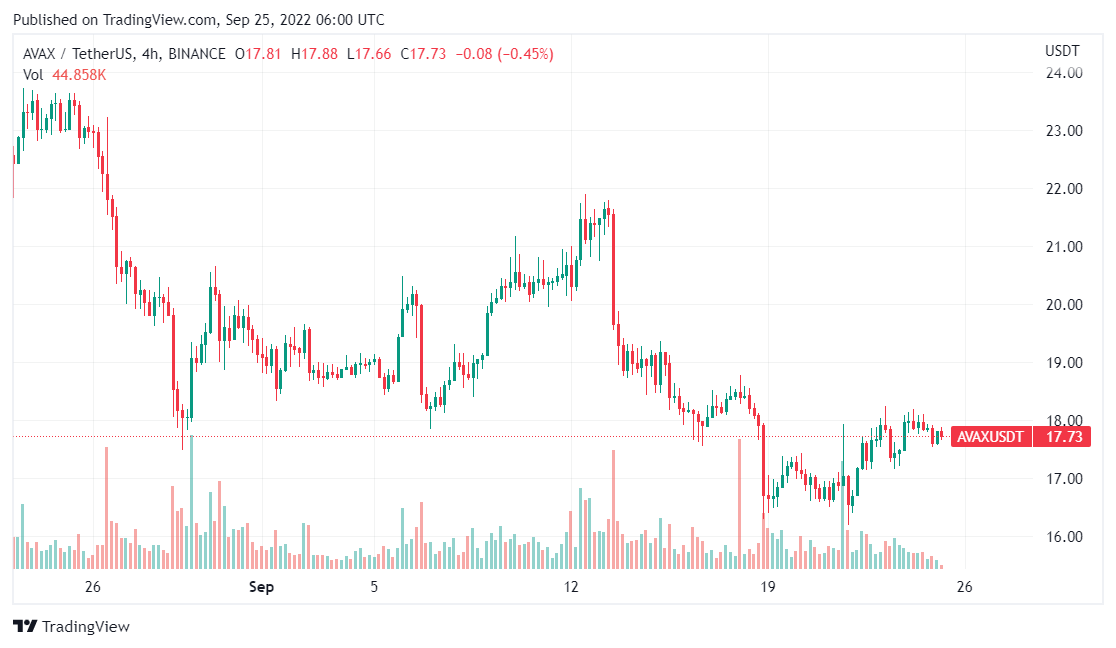Click the TradingView wordmark text at bottom
This screenshot has height=648, width=1116.
[85, 627]
